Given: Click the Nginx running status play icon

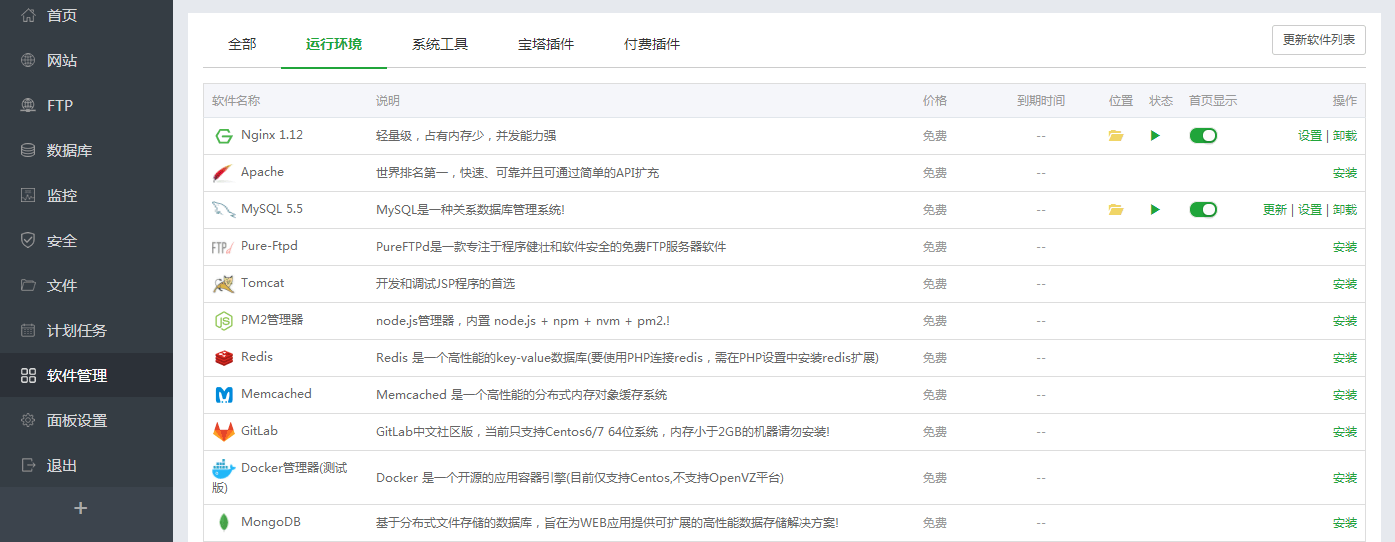Looking at the screenshot, I should pos(1155,136).
